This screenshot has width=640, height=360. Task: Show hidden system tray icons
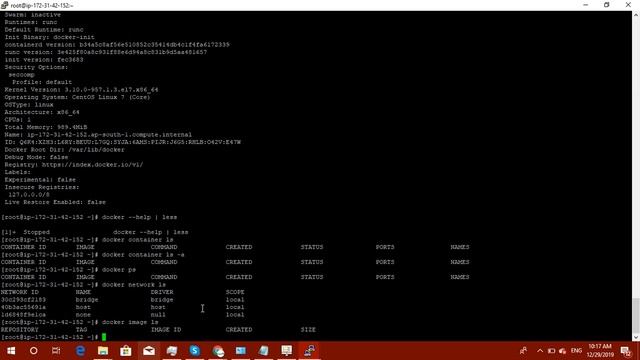click(x=540, y=351)
